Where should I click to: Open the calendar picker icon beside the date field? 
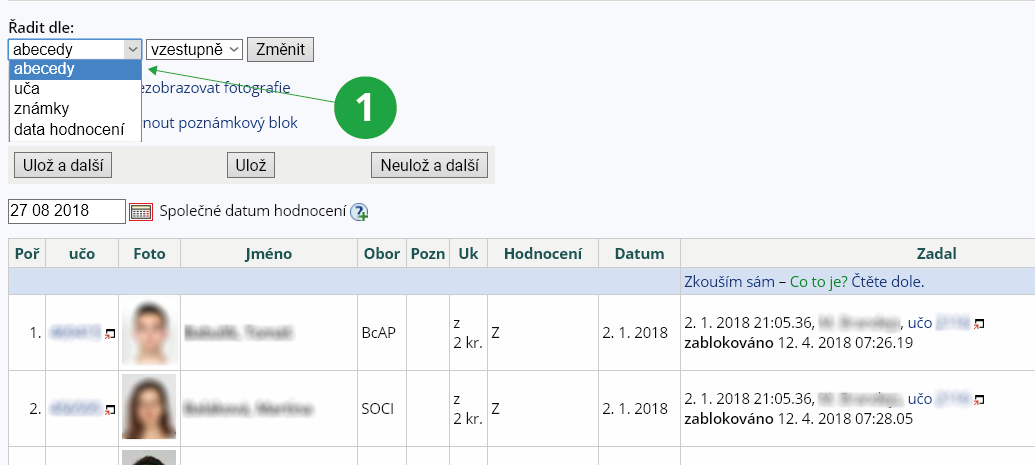coord(141,211)
